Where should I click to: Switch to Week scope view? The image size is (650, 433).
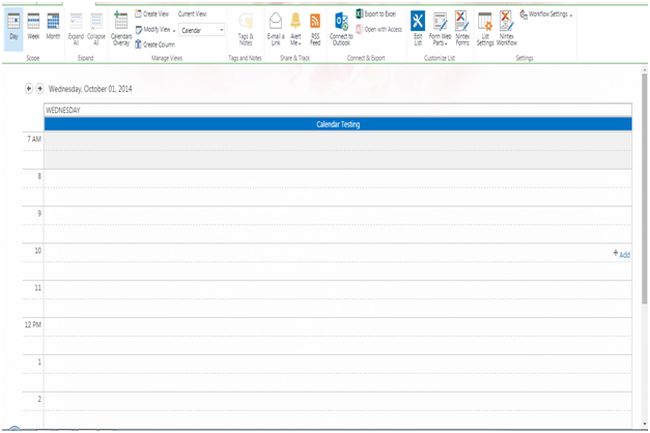point(34,27)
